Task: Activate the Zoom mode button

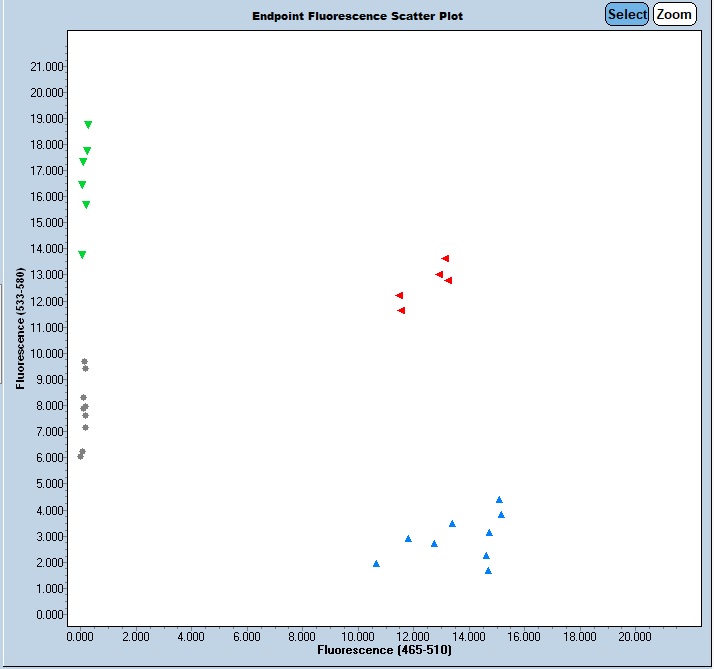Action: tap(674, 14)
